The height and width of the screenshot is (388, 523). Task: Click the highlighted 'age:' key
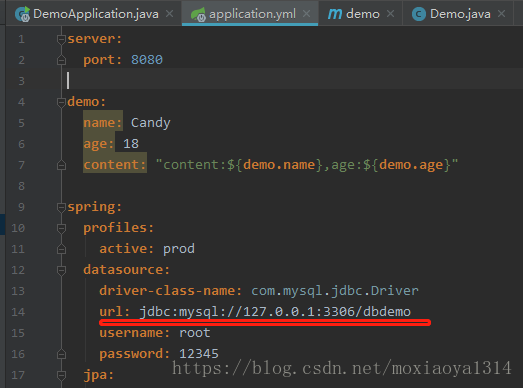click(99, 144)
